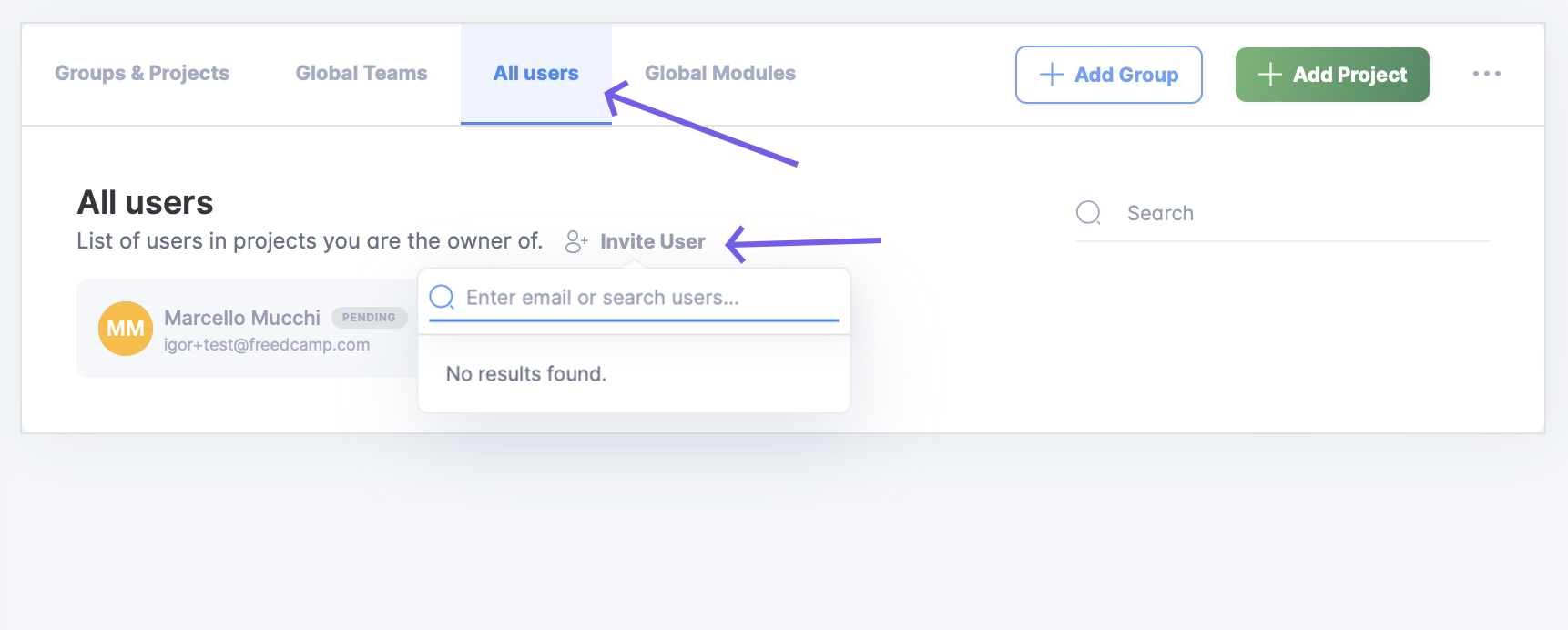The height and width of the screenshot is (630, 1568).
Task: Click the plus icon on Add Group
Action: (1052, 75)
